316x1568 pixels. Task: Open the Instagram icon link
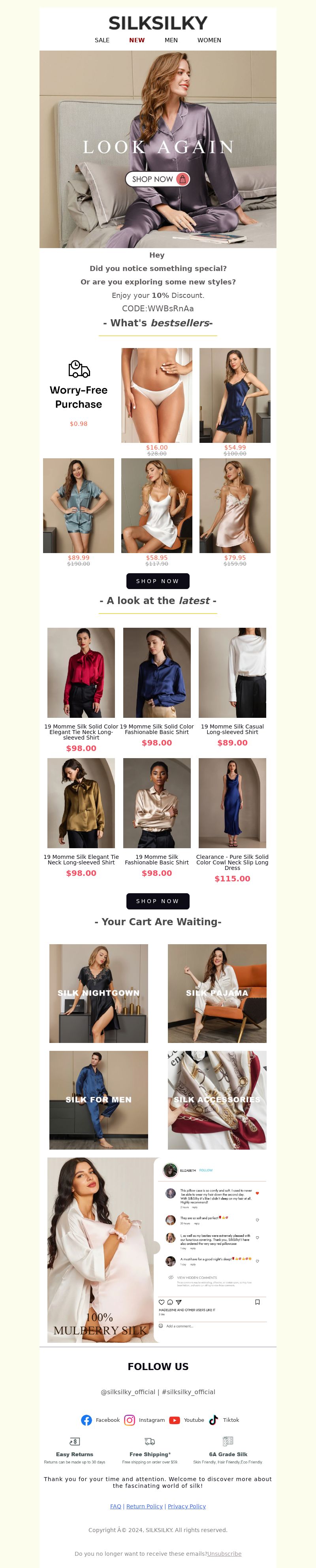coord(130,1419)
